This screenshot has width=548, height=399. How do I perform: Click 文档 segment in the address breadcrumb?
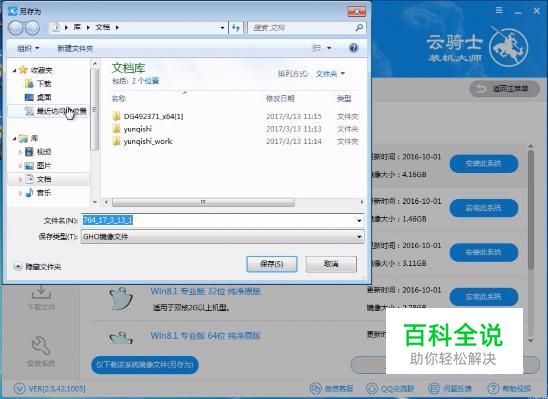click(x=103, y=27)
